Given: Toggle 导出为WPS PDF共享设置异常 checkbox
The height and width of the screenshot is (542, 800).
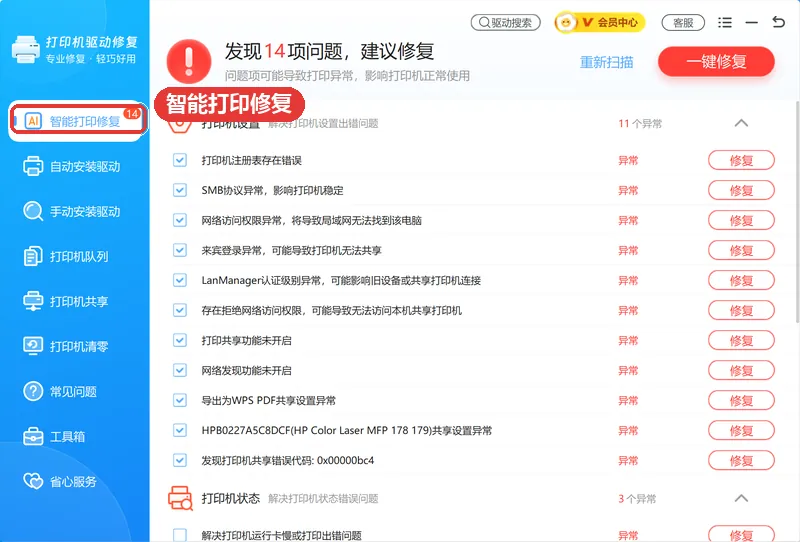Looking at the screenshot, I should pyautogui.click(x=180, y=400).
